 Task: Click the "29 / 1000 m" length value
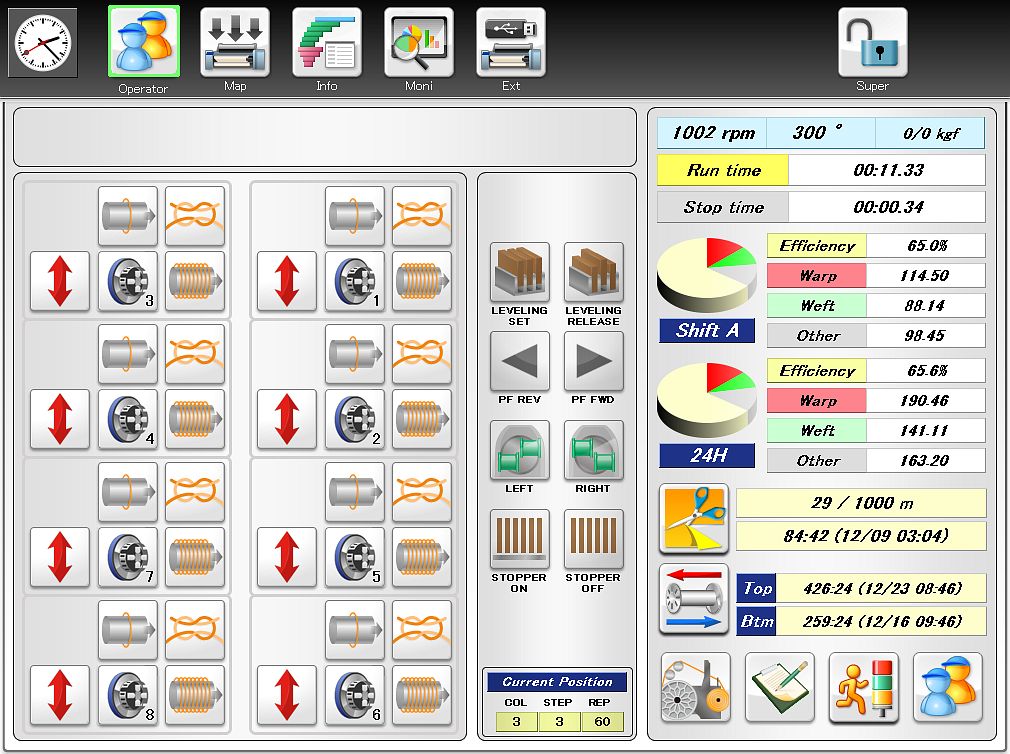tap(861, 503)
